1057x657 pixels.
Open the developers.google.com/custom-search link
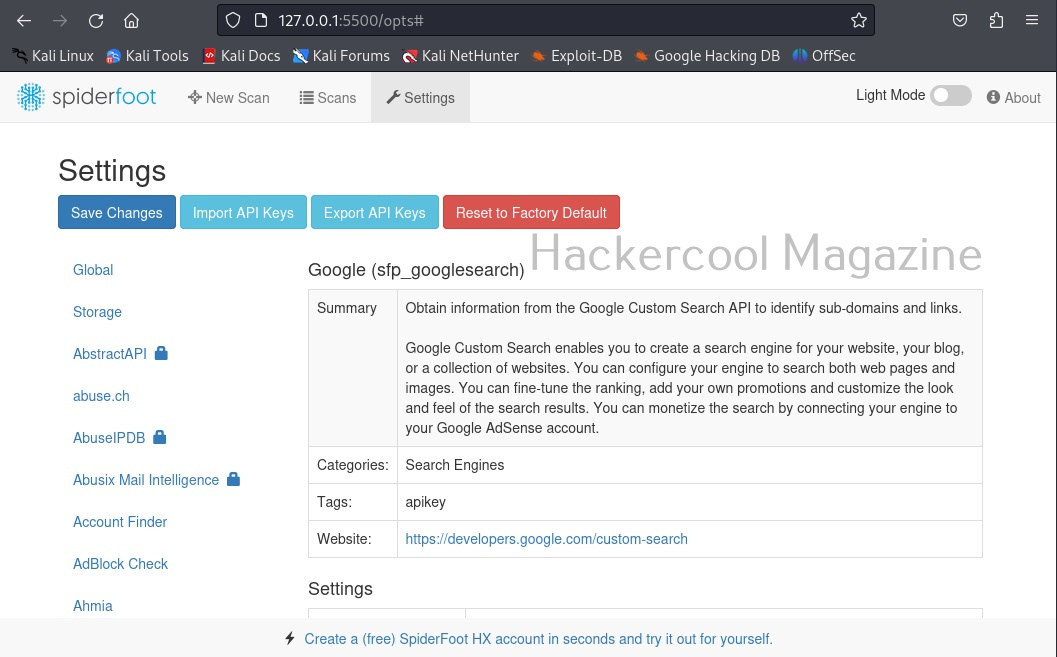click(x=546, y=539)
